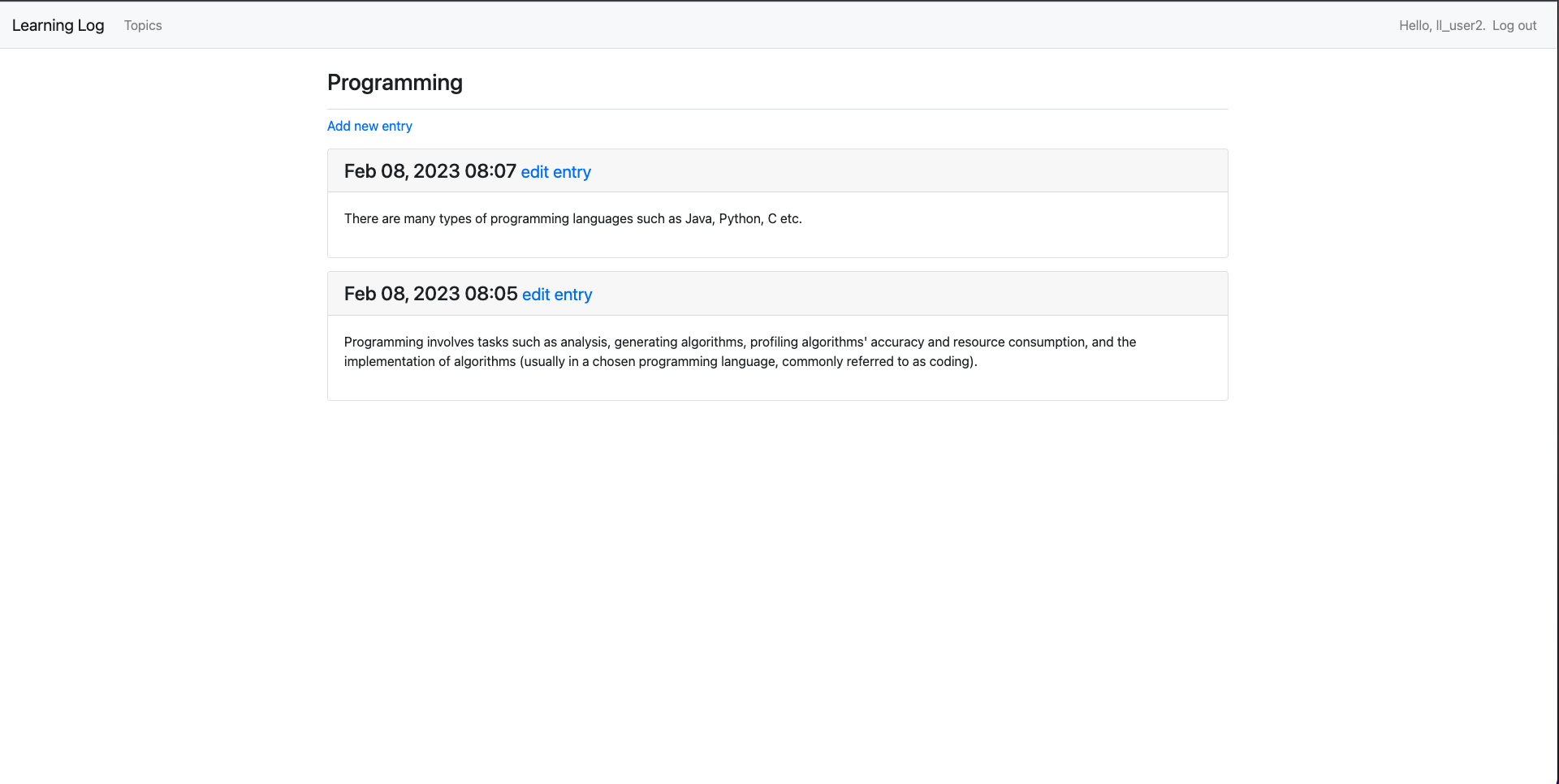1559x784 pixels.
Task: Go to Topics in the navbar
Action: point(143,25)
